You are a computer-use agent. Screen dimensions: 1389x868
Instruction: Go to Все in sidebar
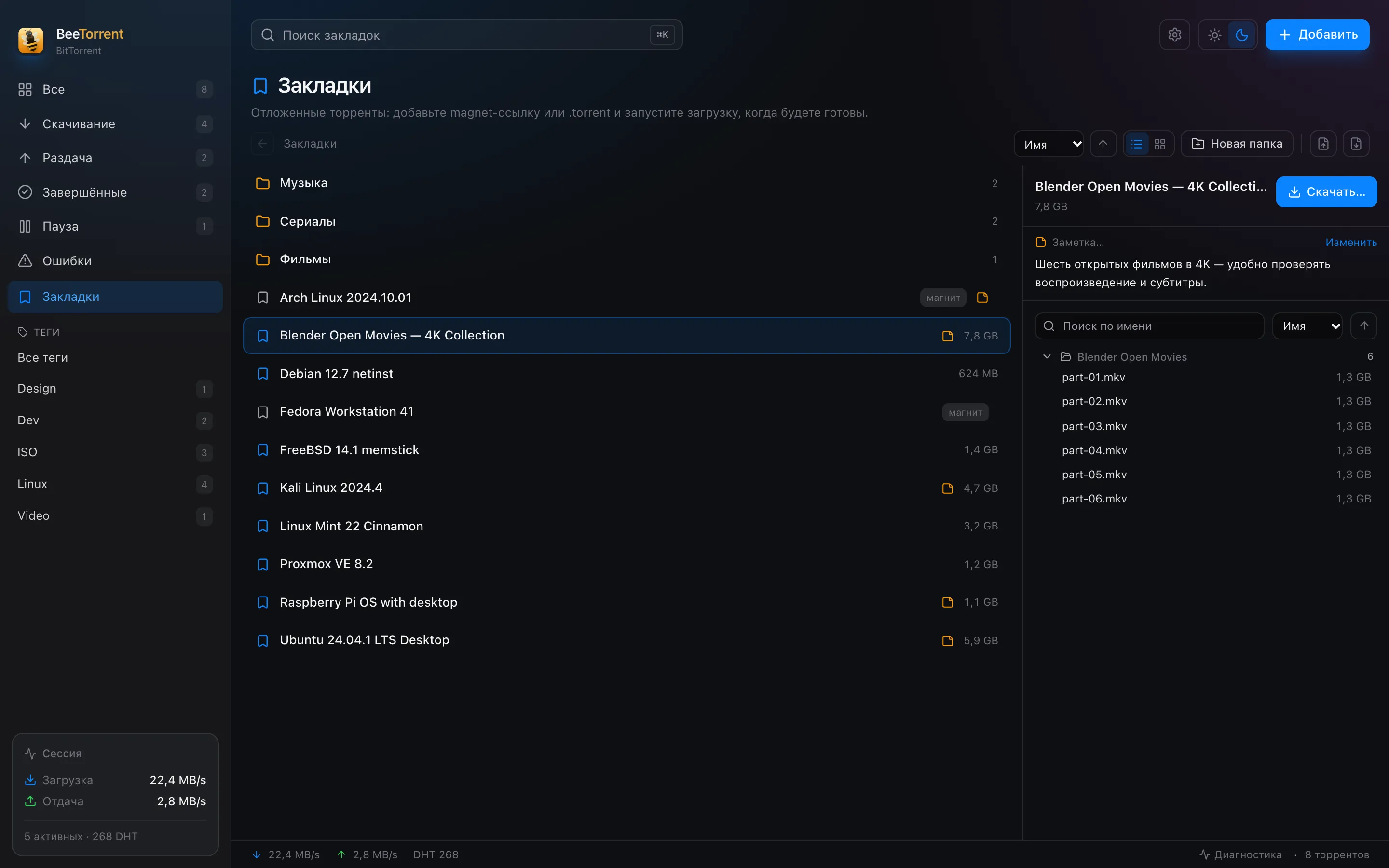tap(115, 90)
